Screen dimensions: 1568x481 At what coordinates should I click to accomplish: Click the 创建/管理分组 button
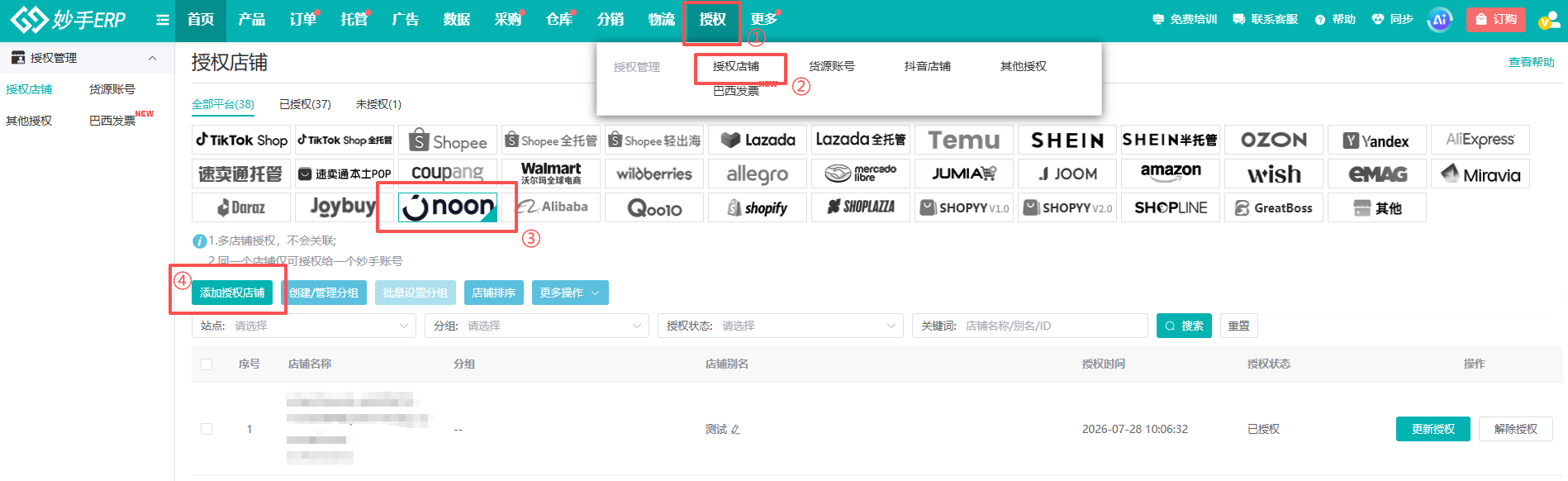point(324,293)
